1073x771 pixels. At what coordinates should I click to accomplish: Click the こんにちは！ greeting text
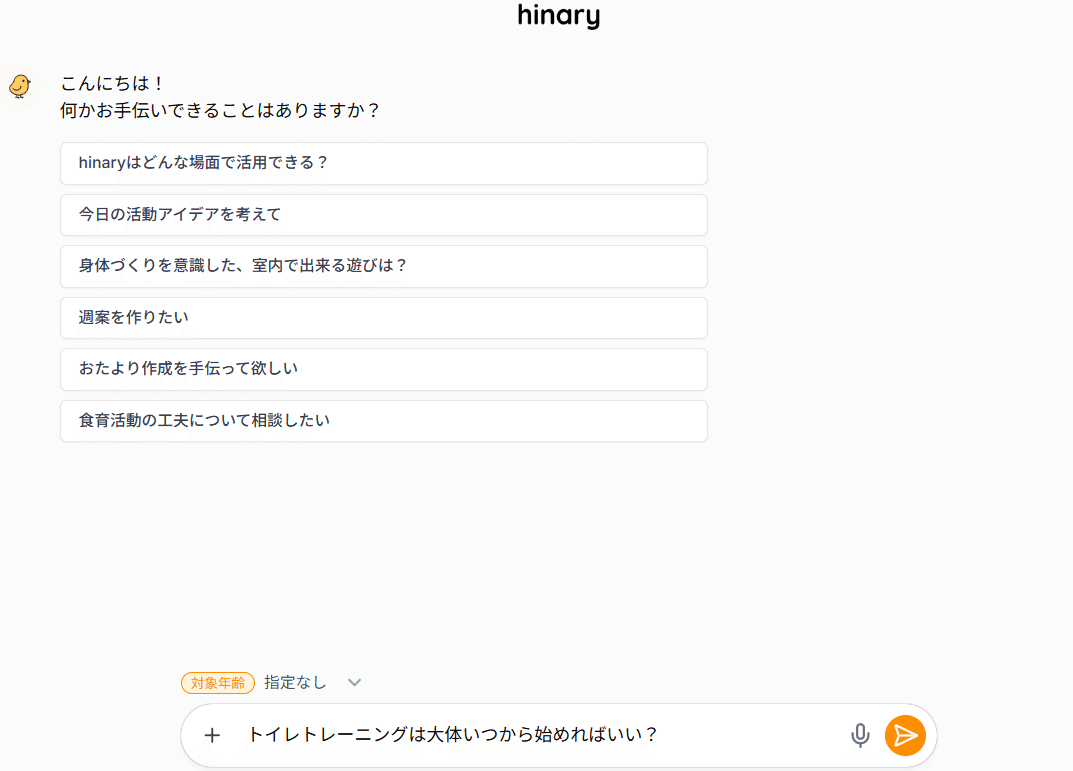112,83
